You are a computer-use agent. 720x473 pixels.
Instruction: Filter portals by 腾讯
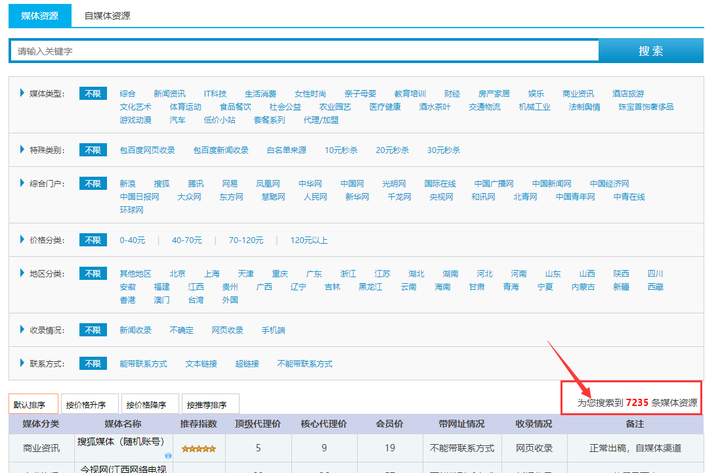click(x=196, y=184)
